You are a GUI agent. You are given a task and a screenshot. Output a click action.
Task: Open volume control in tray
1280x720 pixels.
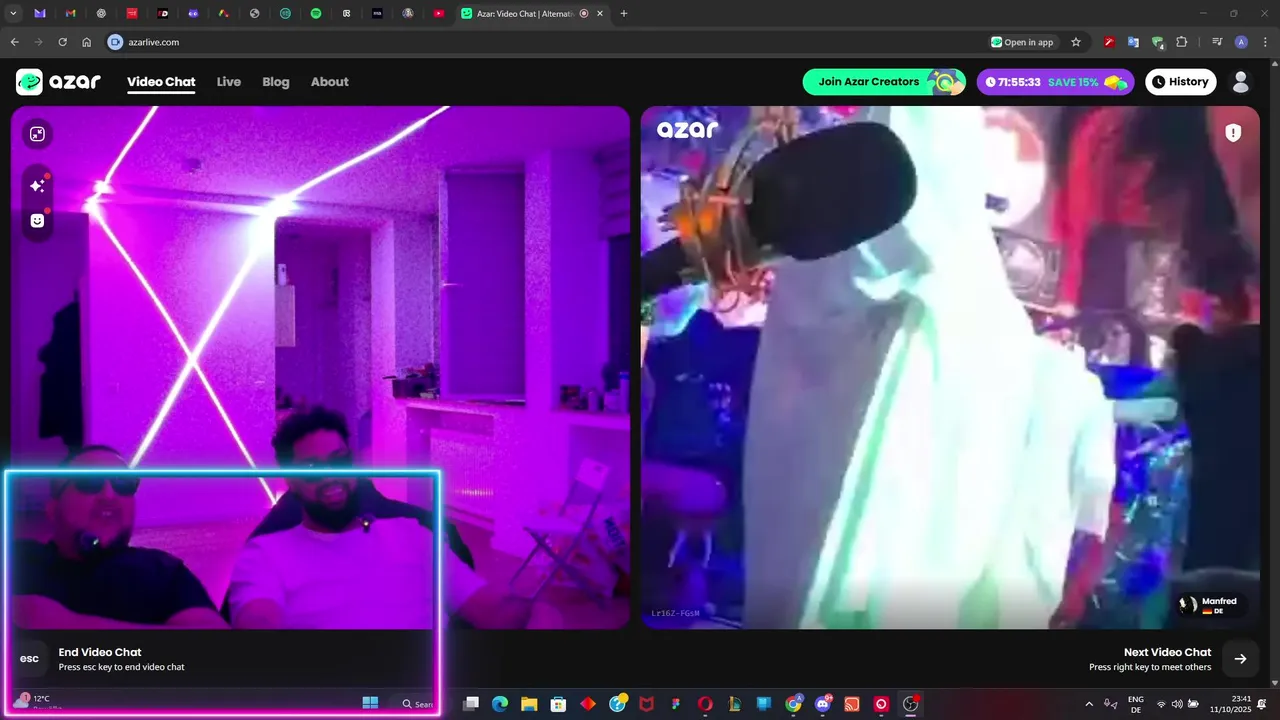[x=1177, y=704]
